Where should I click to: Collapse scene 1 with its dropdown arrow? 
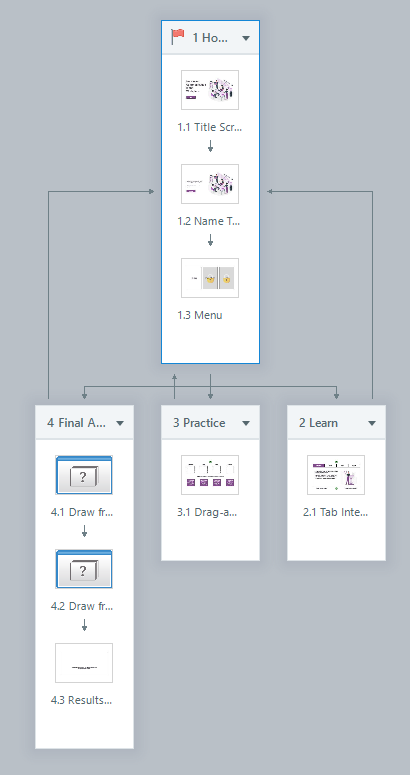(246, 38)
